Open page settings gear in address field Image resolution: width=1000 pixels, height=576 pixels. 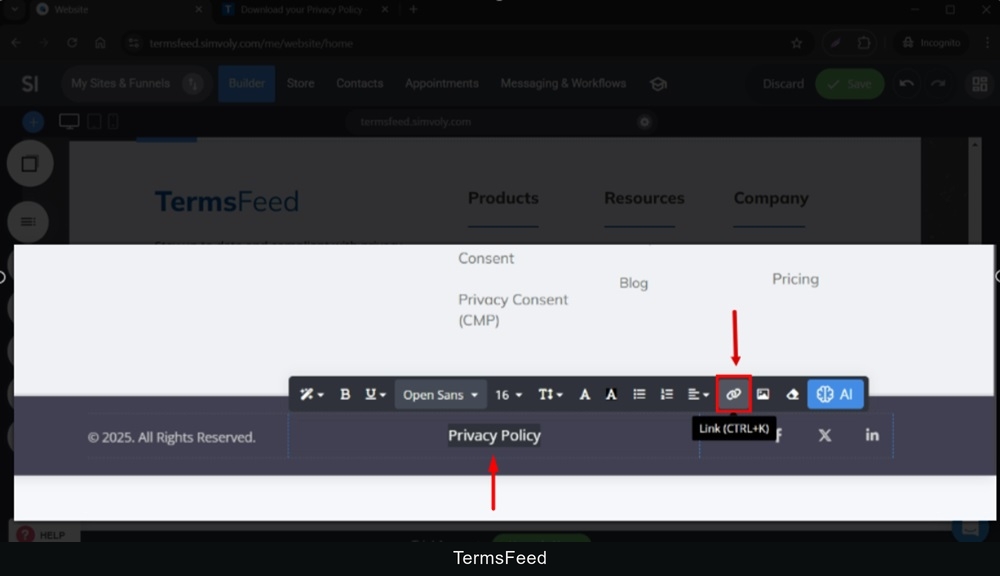click(x=644, y=122)
